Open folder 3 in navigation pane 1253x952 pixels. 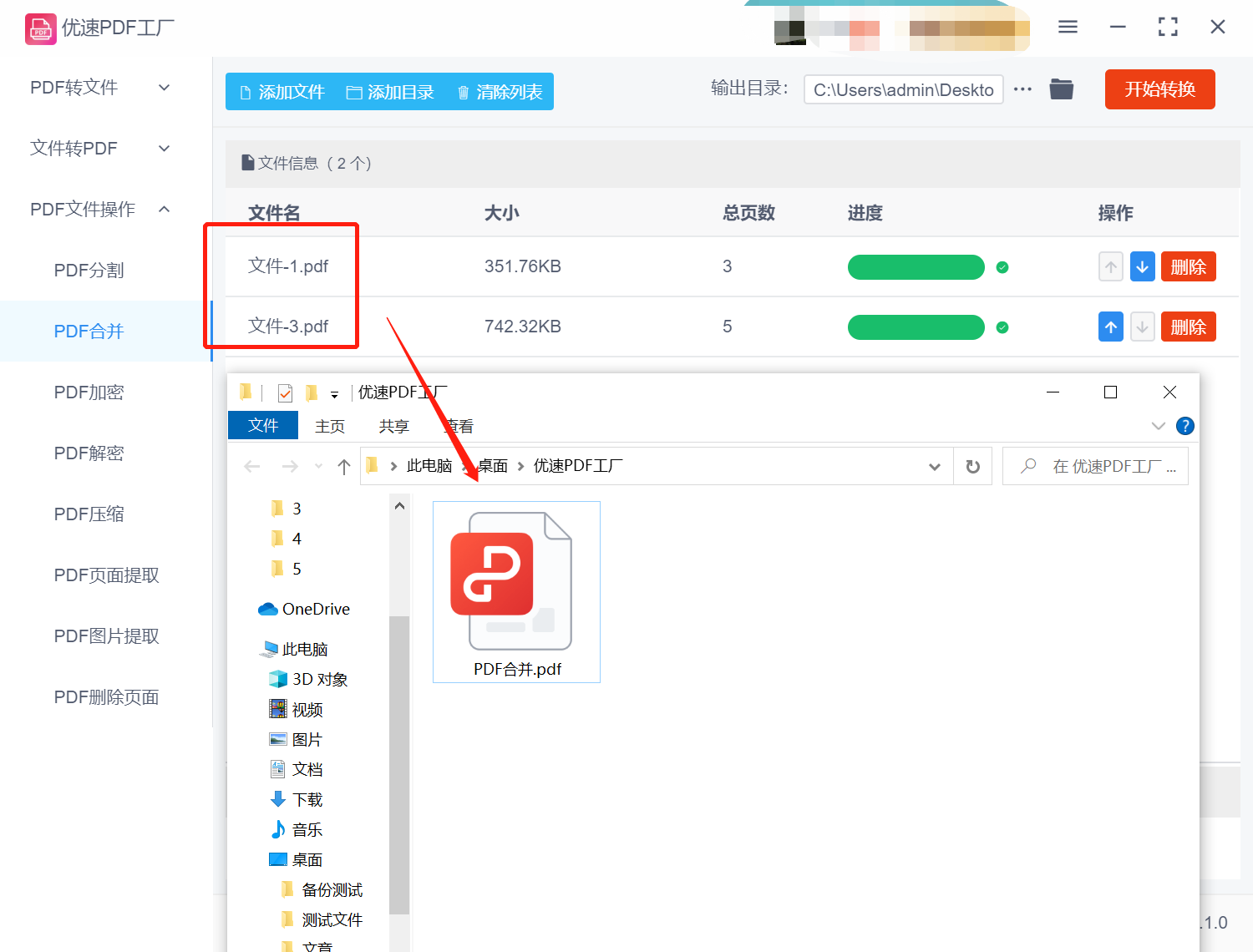coord(287,509)
